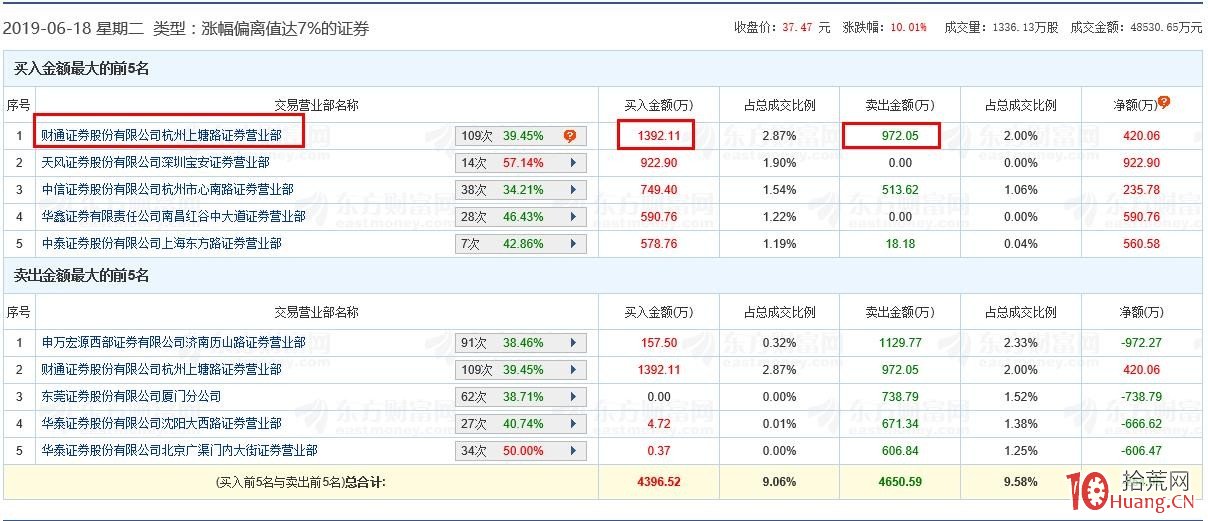The width and height of the screenshot is (1208, 521).
Task: Open 华泰证券股份有限公司北京广渠门内大街证券营业部 link
Action: pos(179,450)
